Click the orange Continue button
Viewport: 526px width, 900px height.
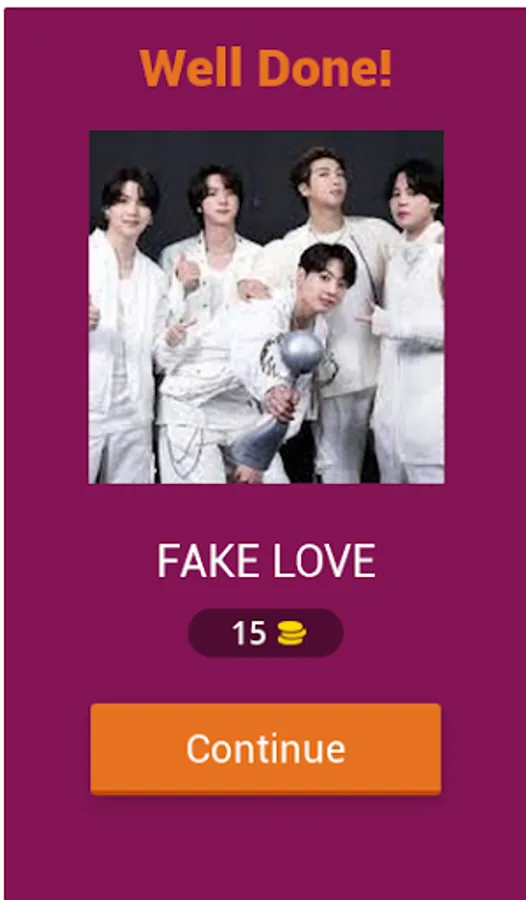[x=266, y=748]
